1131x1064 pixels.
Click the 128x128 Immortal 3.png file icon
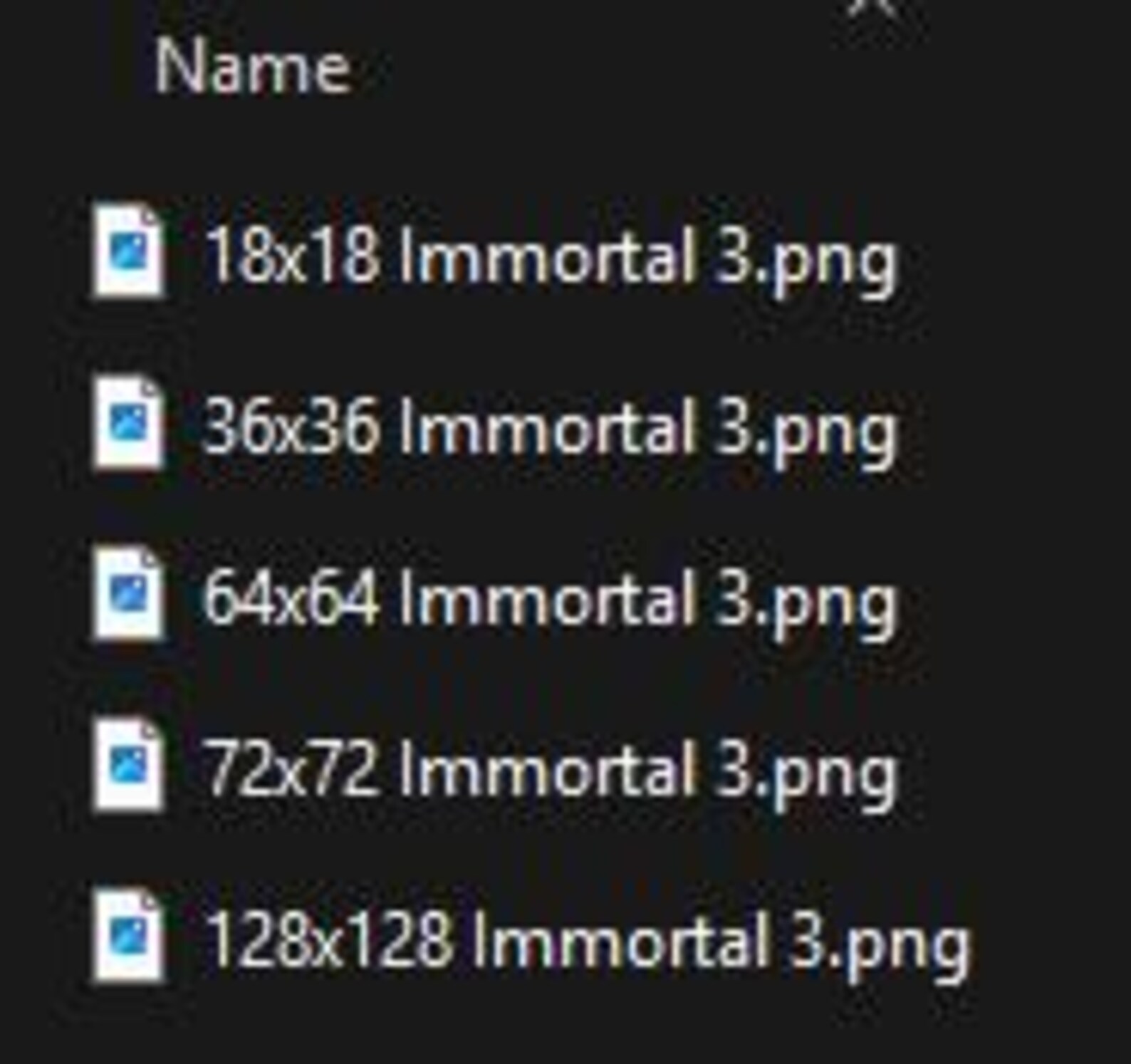128,935
